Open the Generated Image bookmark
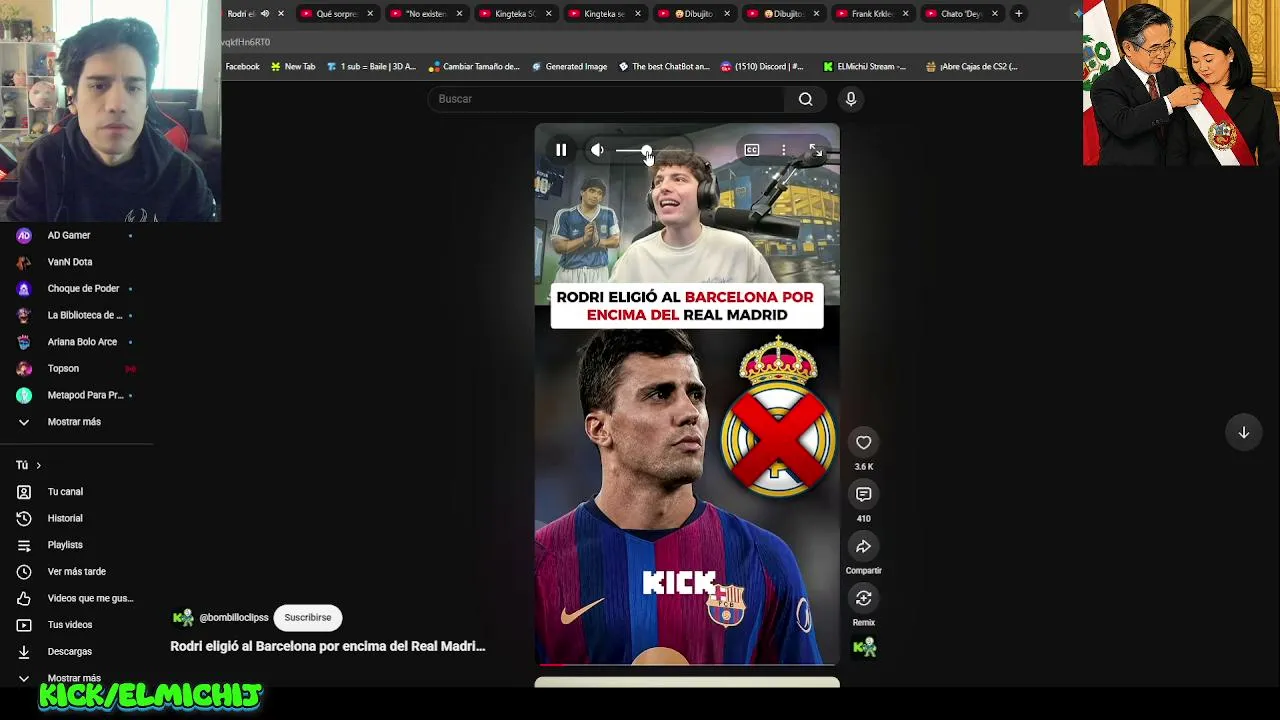 [x=569, y=67]
